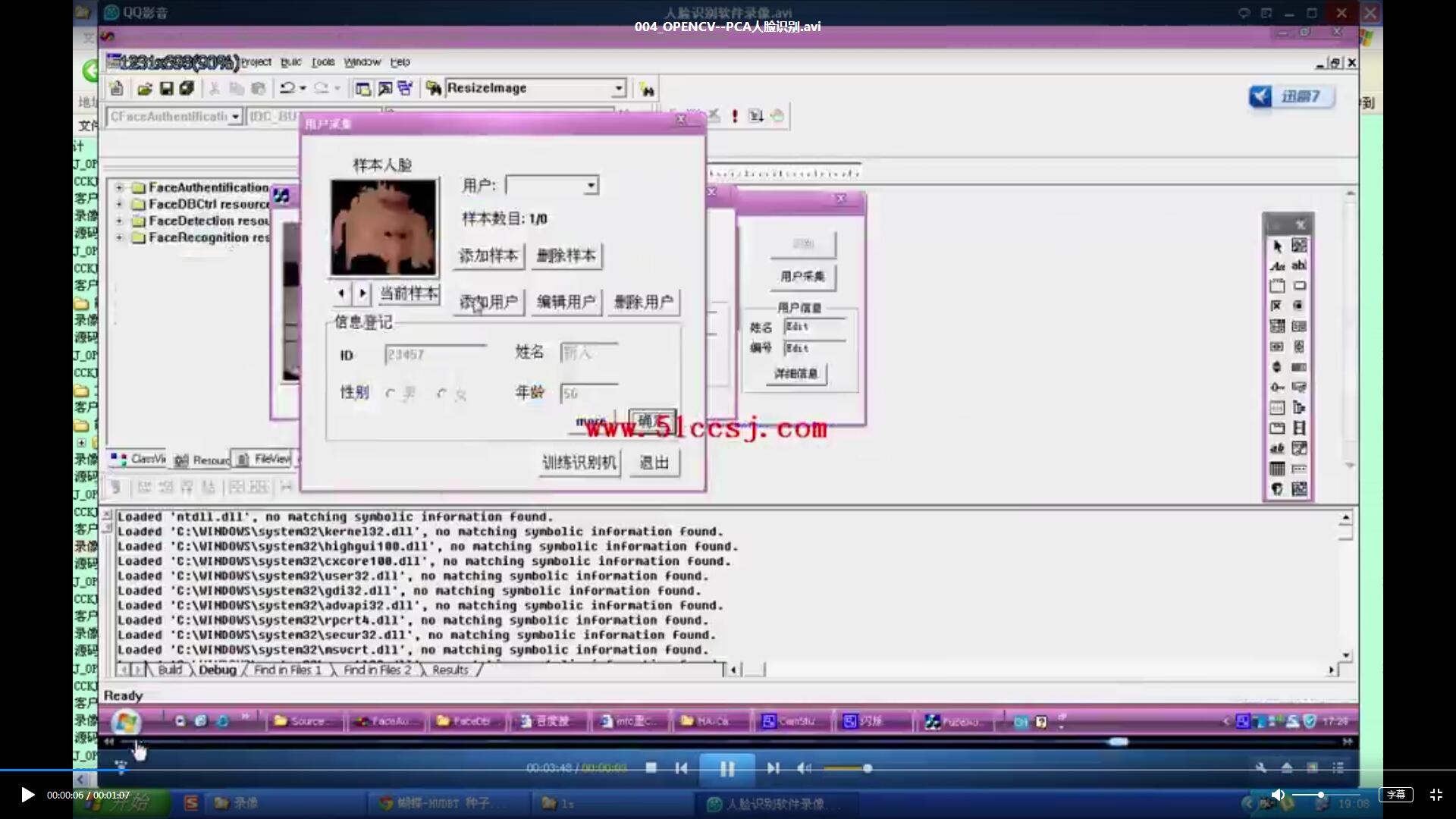Pick the Vertical Scroll Bar control
The height and width of the screenshot is (819, 1456).
coord(1299,347)
